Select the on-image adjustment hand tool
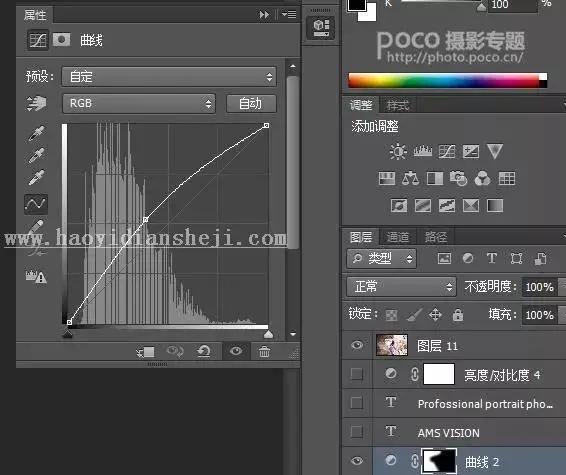 click(36, 104)
